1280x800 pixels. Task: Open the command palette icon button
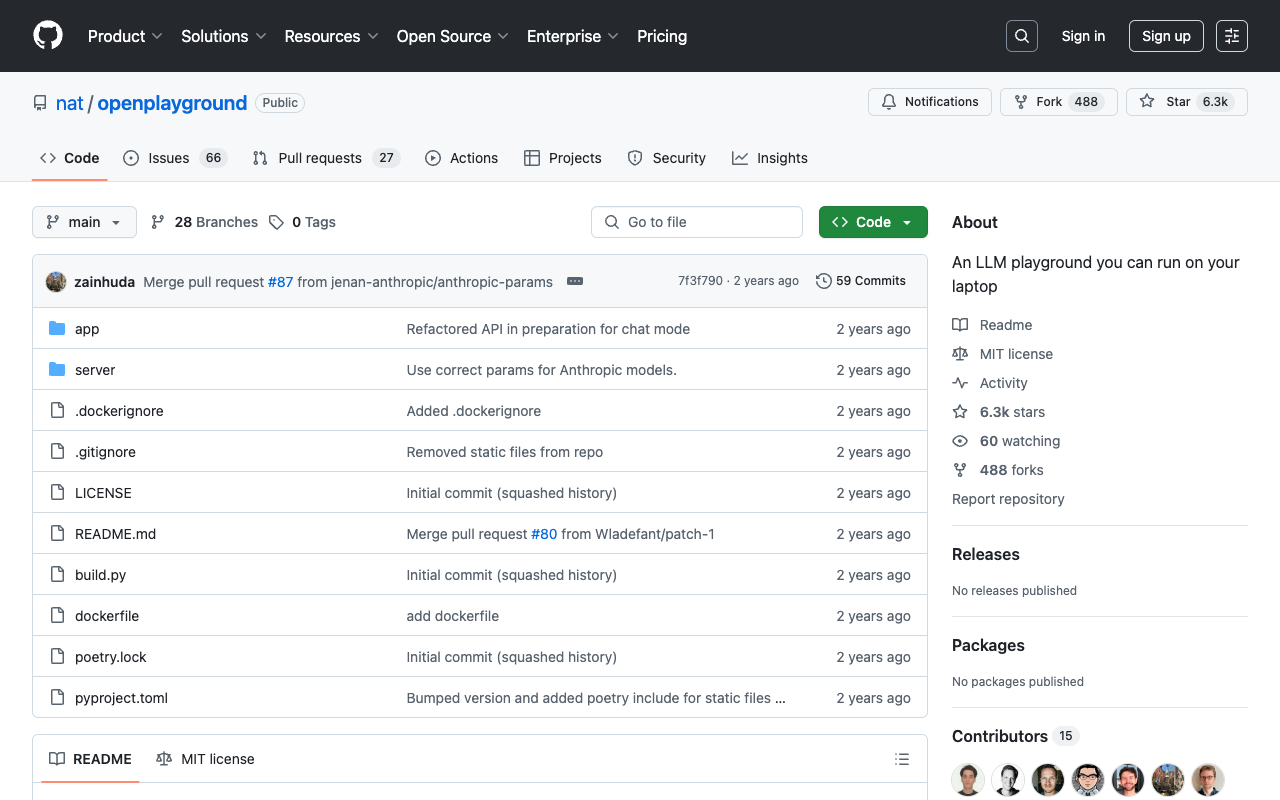pyautogui.click(x=1232, y=36)
